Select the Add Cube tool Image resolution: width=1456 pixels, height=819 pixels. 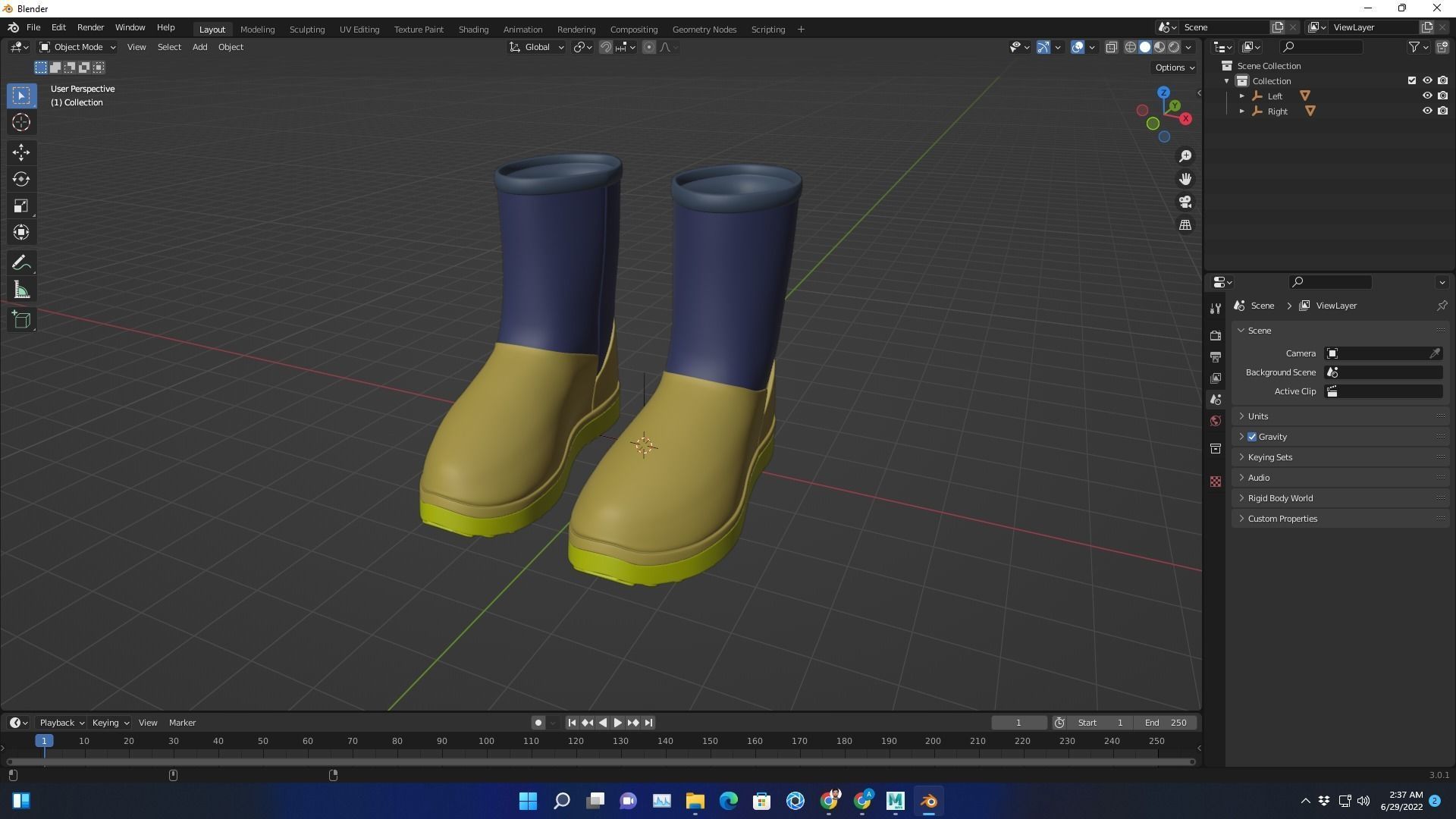click(21, 320)
